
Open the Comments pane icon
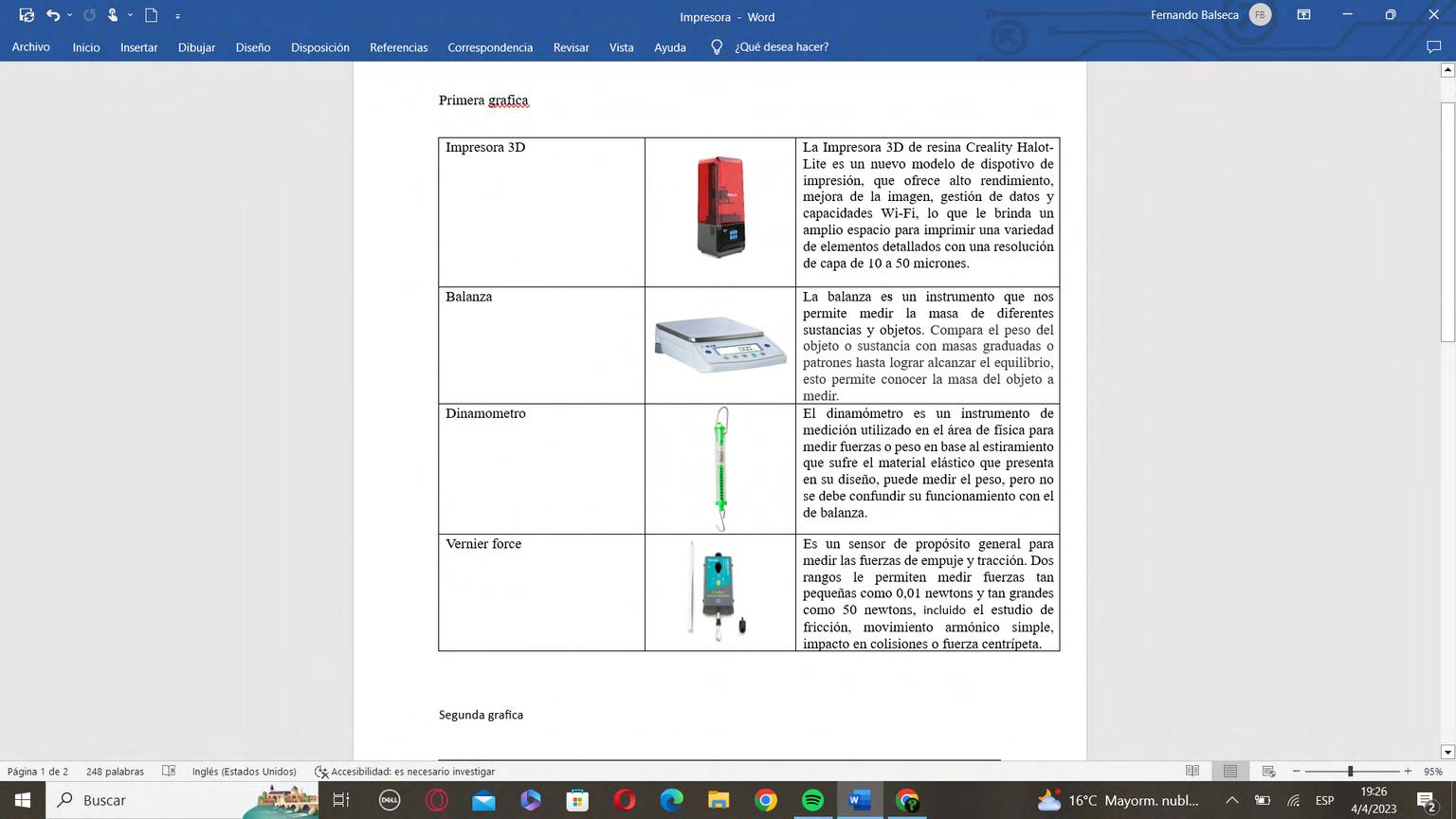[1433, 47]
